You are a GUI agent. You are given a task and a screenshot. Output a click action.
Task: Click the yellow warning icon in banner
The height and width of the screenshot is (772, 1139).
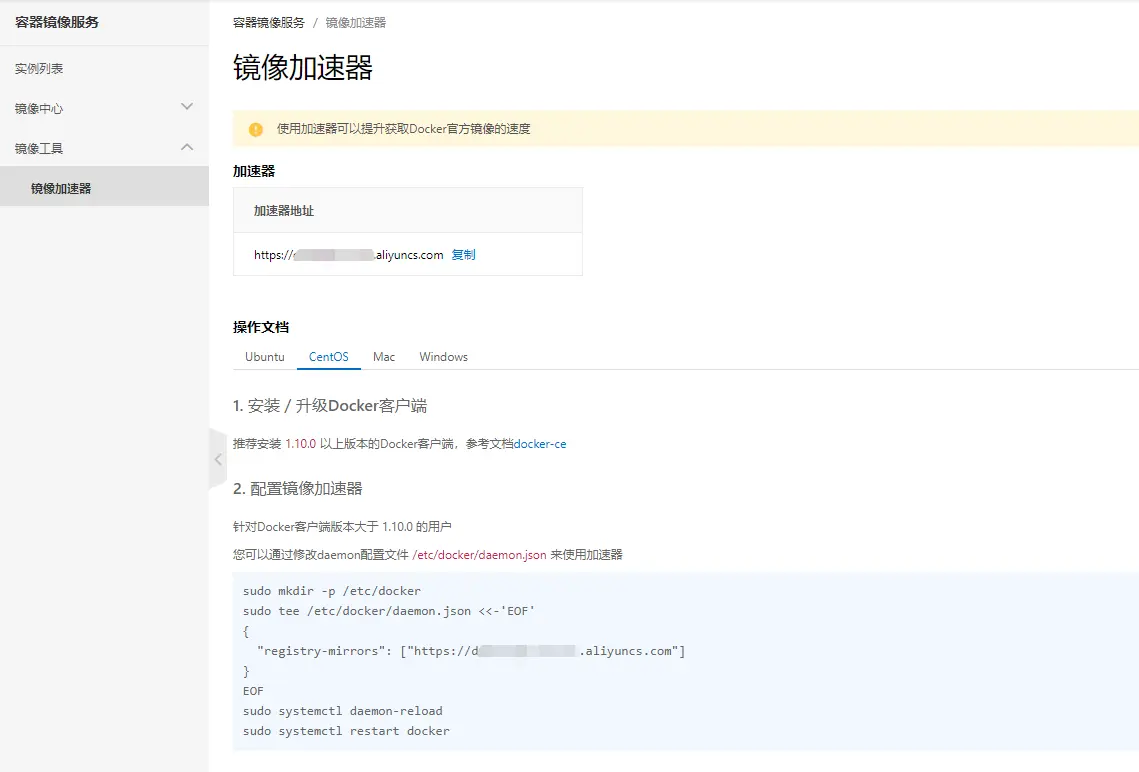[x=256, y=129]
